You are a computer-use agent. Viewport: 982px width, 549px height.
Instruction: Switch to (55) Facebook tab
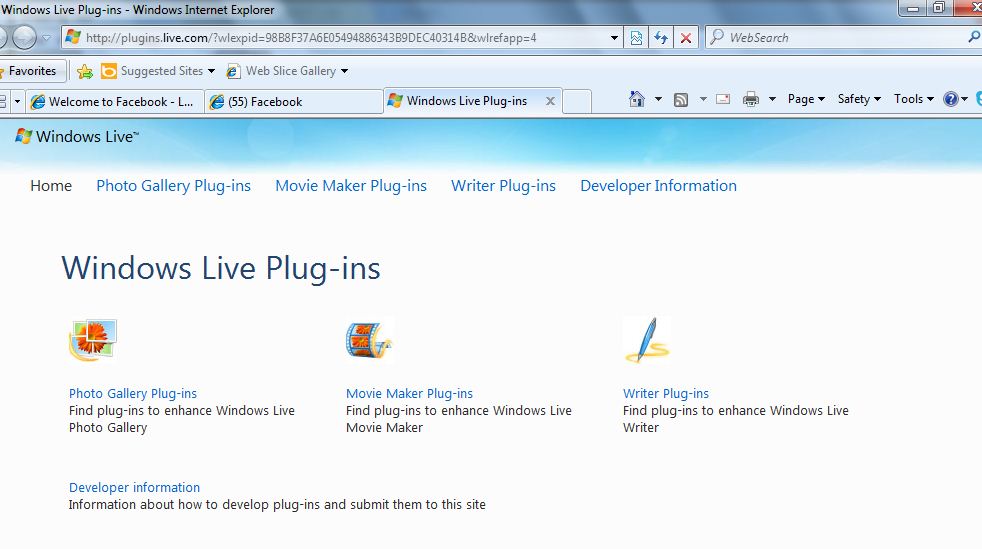click(x=294, y=101)
